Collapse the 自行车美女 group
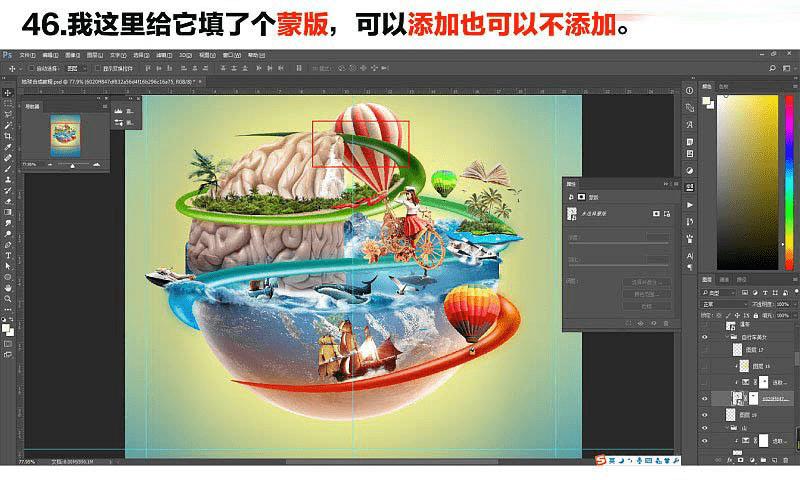This screenshot has width=800, height=480. point(728,337)
